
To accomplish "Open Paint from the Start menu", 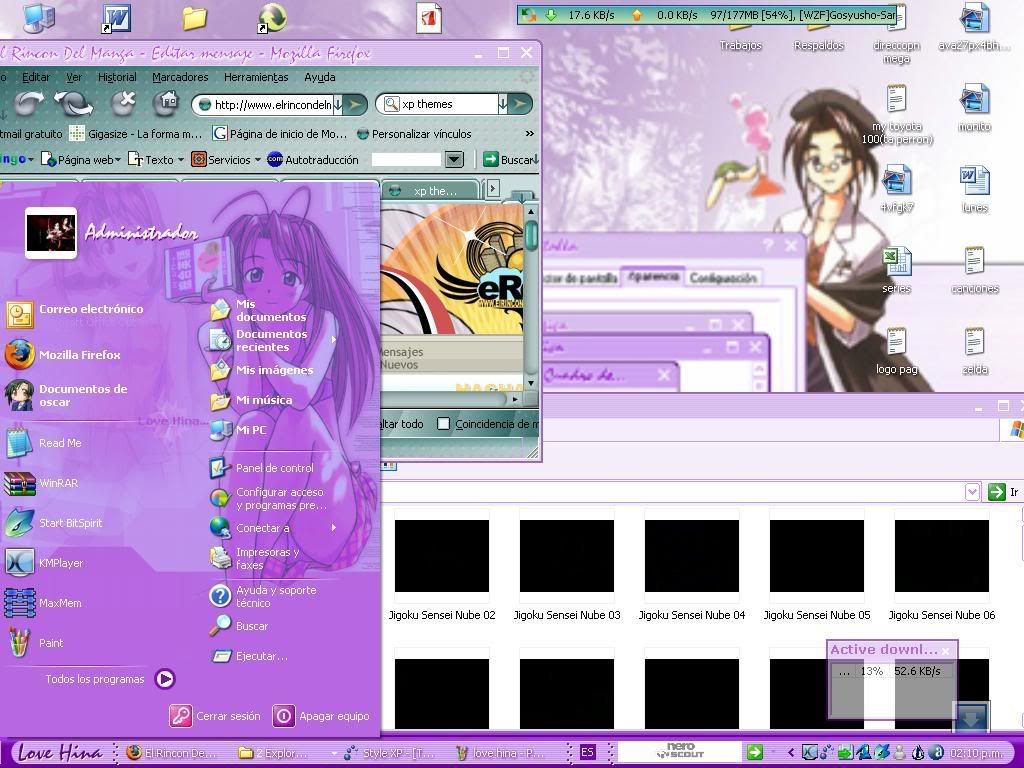I will pos(35,643).
